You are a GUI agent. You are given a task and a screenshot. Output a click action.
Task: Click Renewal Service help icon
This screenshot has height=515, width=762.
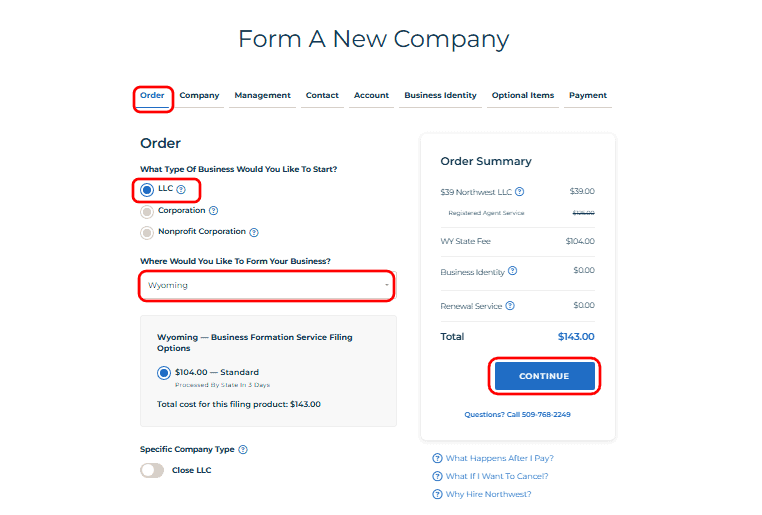[x=510, y=306]
